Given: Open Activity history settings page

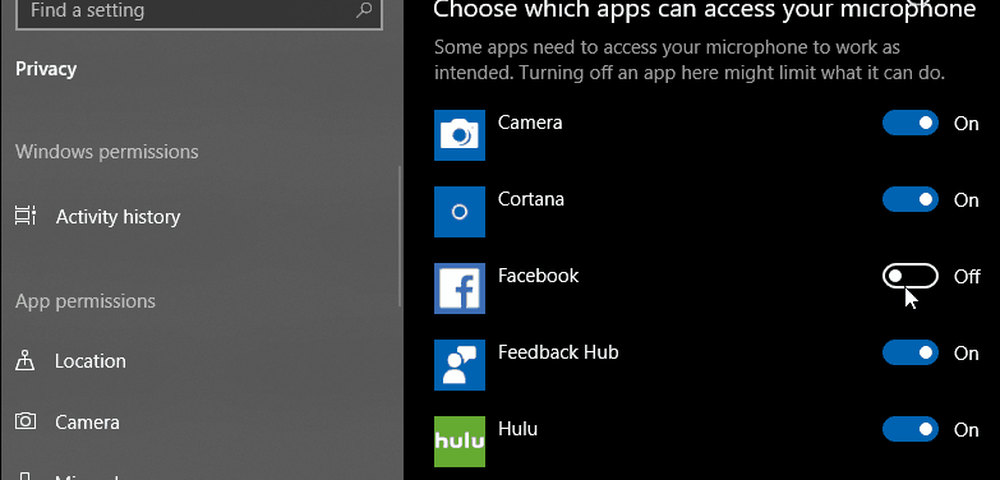Looking at the screenshot, I should [118, 217].
